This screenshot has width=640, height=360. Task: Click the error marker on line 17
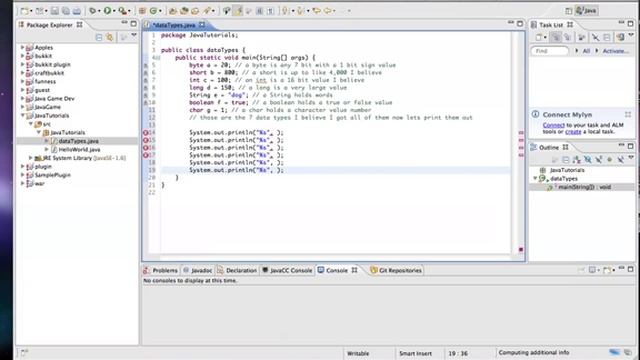tap(146, 155)
